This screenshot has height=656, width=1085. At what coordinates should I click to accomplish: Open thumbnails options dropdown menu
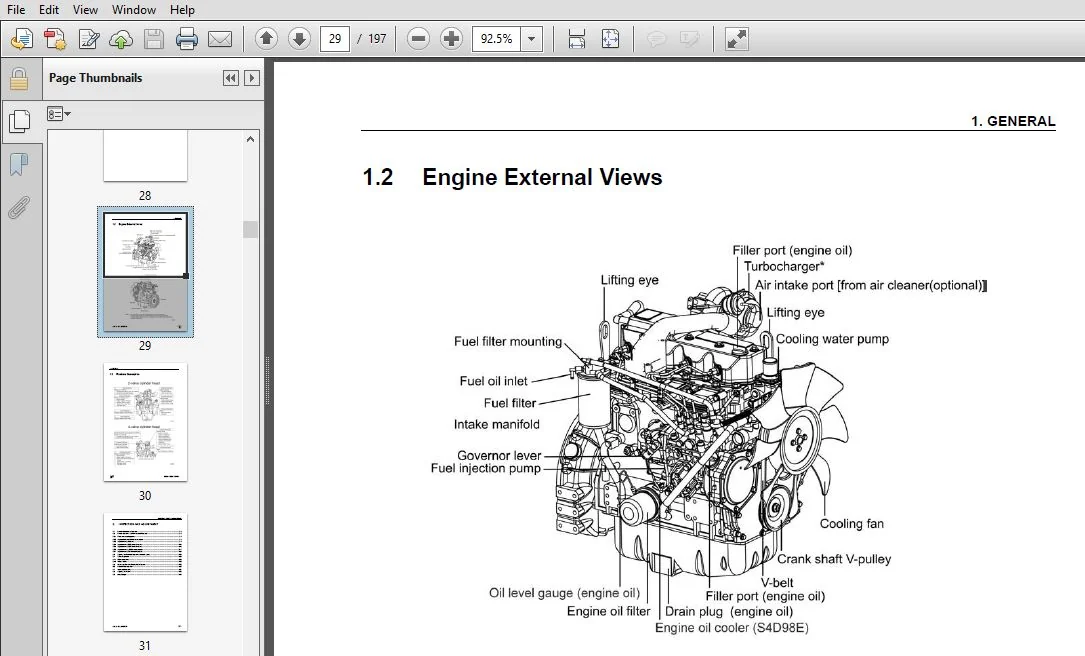(x=58, y=113)
